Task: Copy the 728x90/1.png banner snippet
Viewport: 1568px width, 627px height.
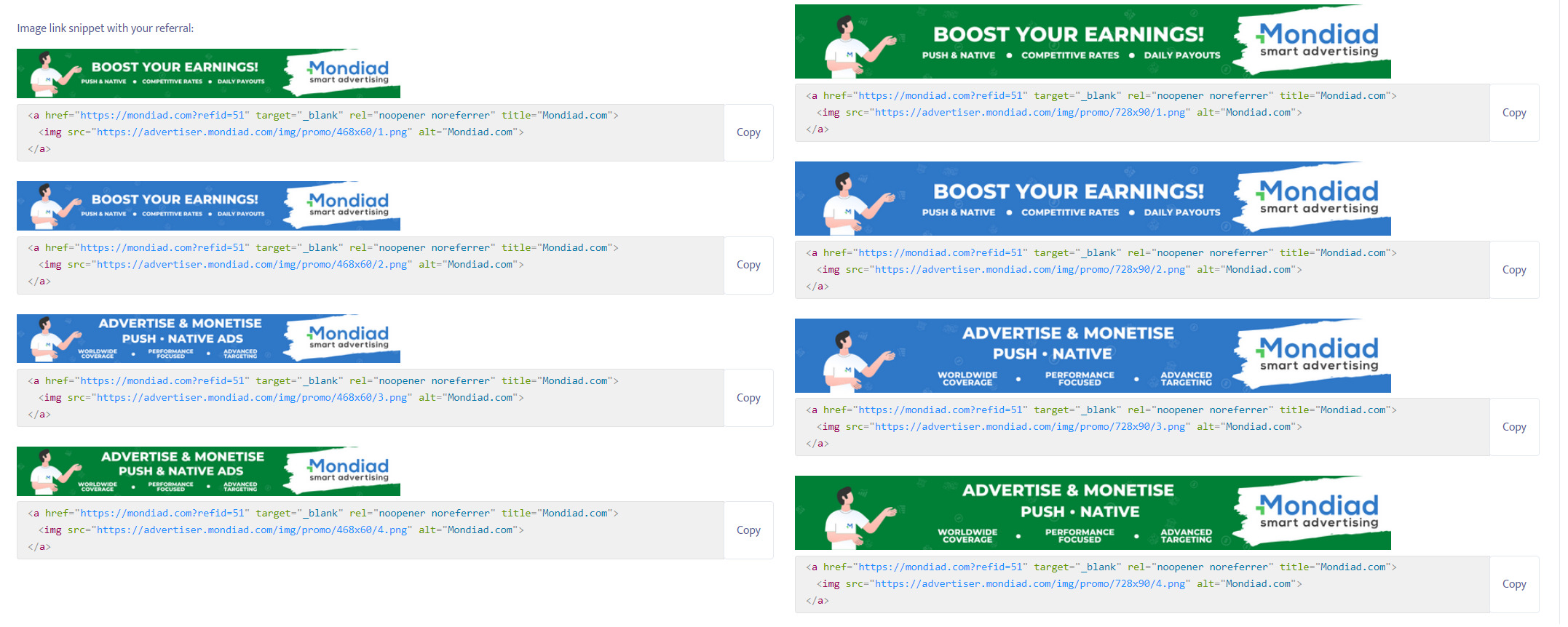Action: click(1513, 113)
